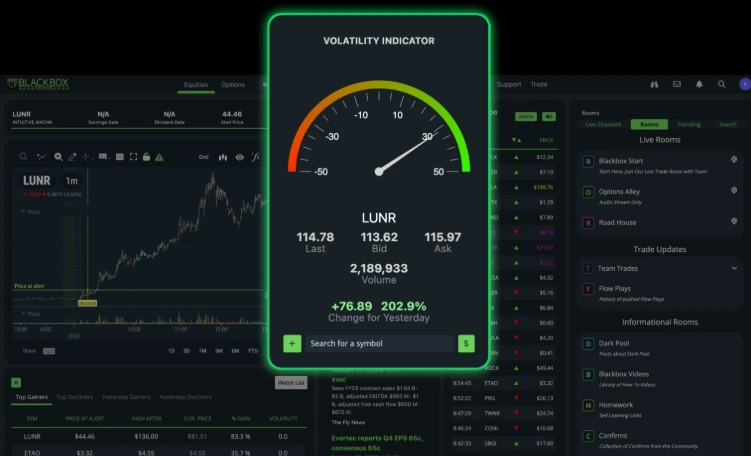
Task: Expand the Team Trades chevron
Action: click(734, 268)
